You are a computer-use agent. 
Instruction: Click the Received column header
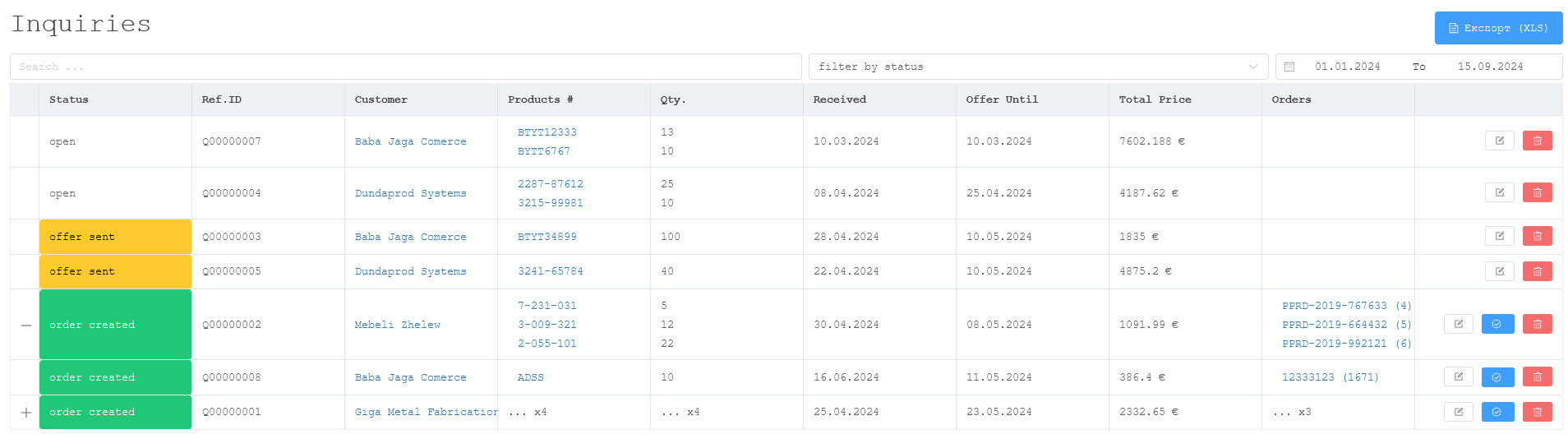879,99
